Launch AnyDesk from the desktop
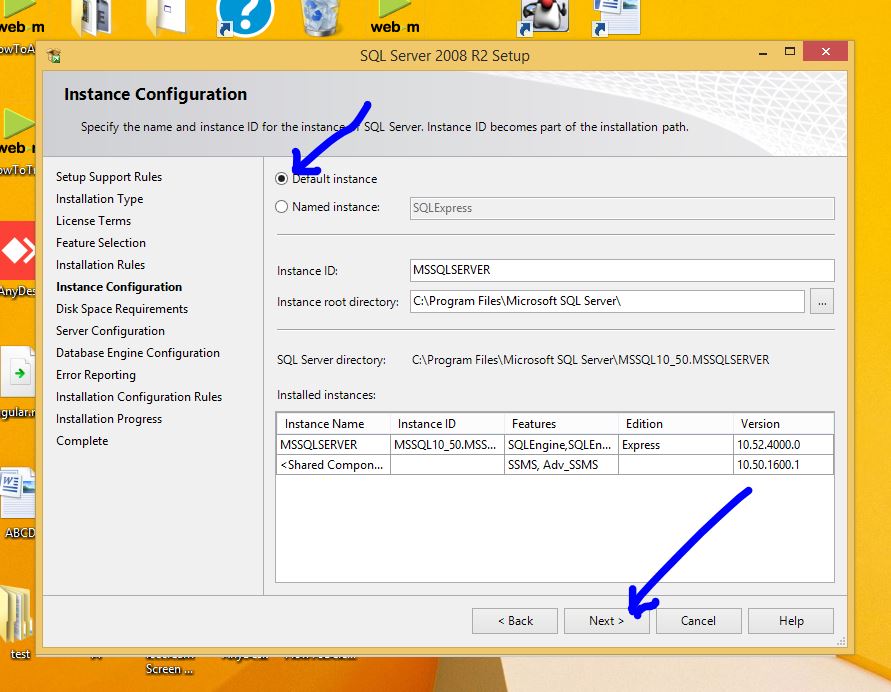 coord(18,255)
